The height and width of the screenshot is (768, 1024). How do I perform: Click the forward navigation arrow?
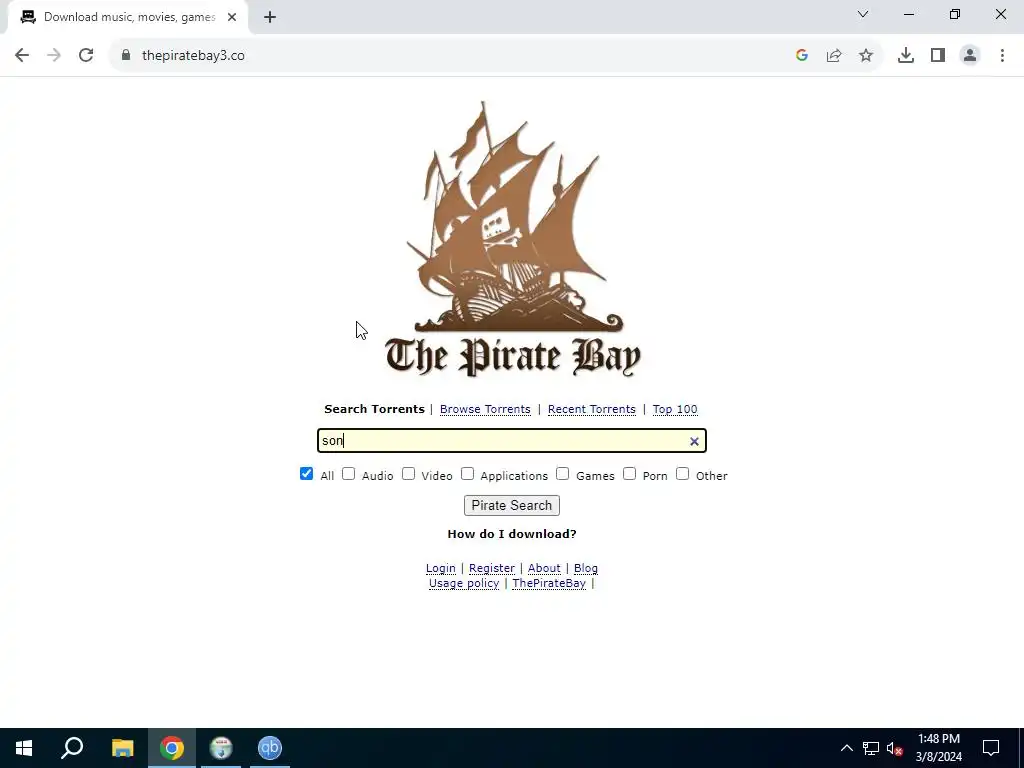click(54, 56)
